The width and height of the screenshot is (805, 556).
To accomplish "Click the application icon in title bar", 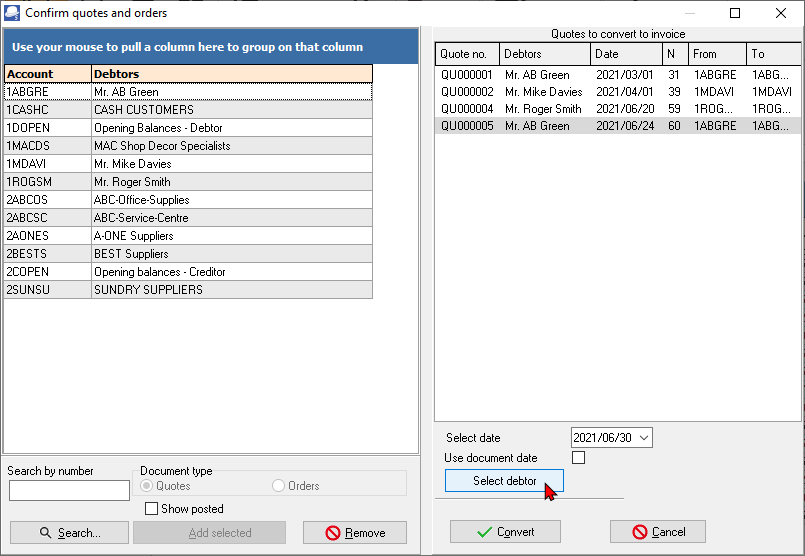I will [x=12, y=13].
